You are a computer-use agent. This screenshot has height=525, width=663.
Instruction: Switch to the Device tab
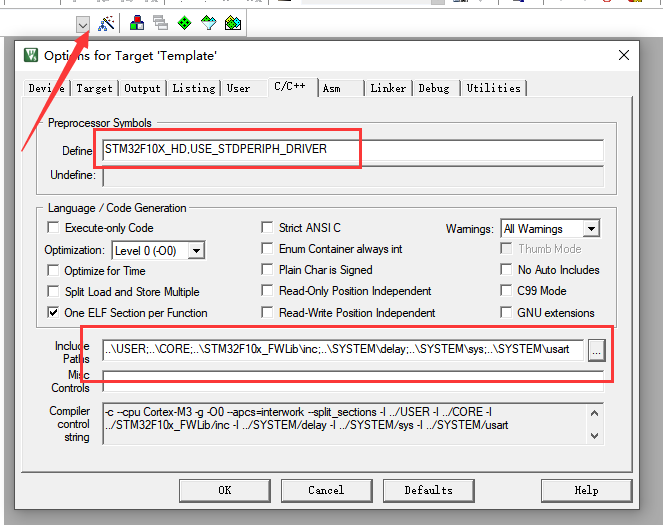[x=46, y=88]
